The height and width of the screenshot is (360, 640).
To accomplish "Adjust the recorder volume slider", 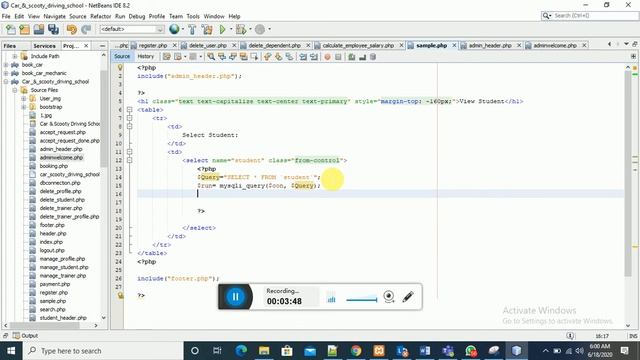I will (362, 300).
